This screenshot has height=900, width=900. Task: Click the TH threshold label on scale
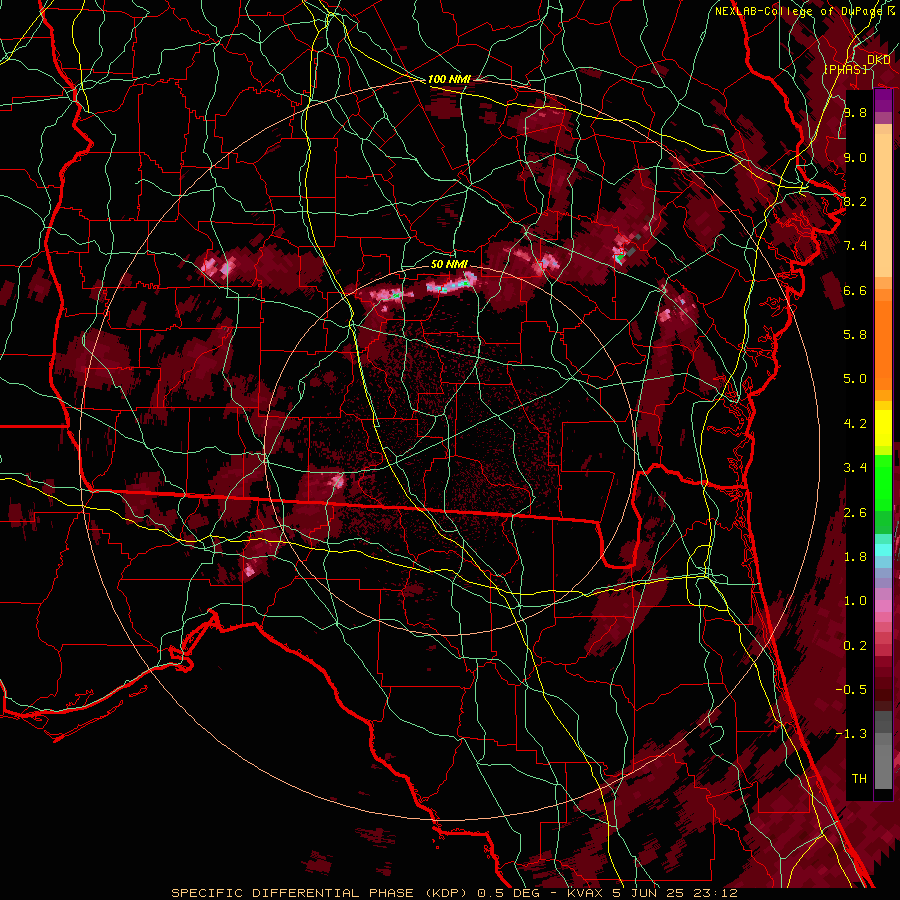[859, 779]
